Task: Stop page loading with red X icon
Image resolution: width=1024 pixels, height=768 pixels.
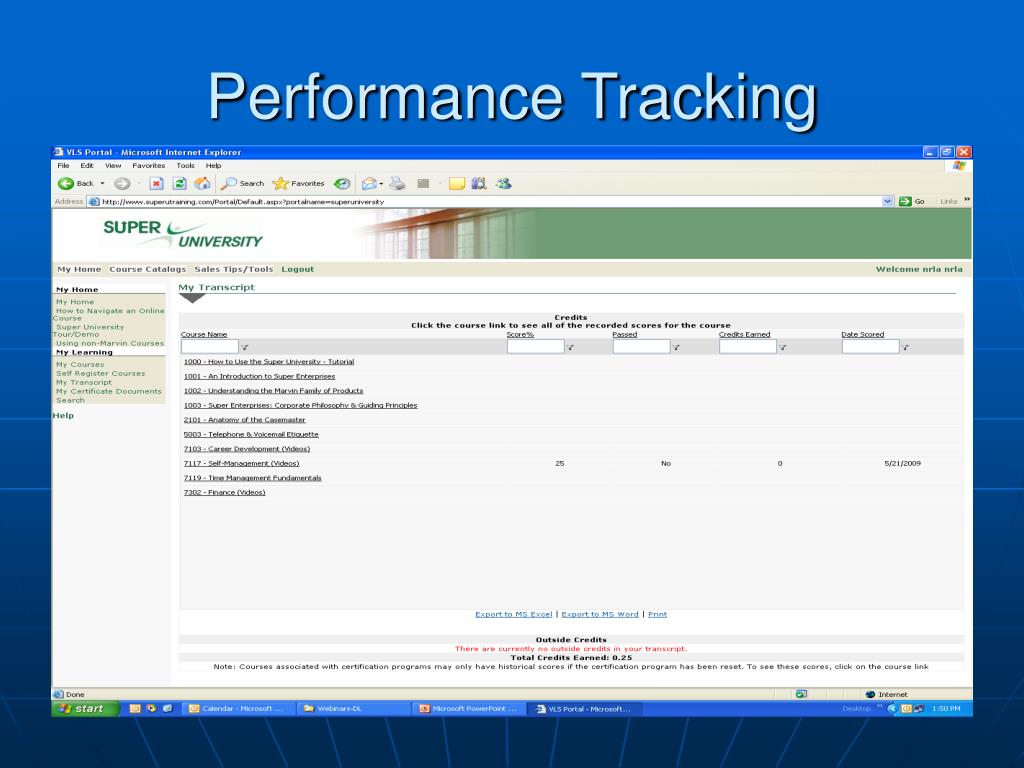Action: [x=156, y=184]
